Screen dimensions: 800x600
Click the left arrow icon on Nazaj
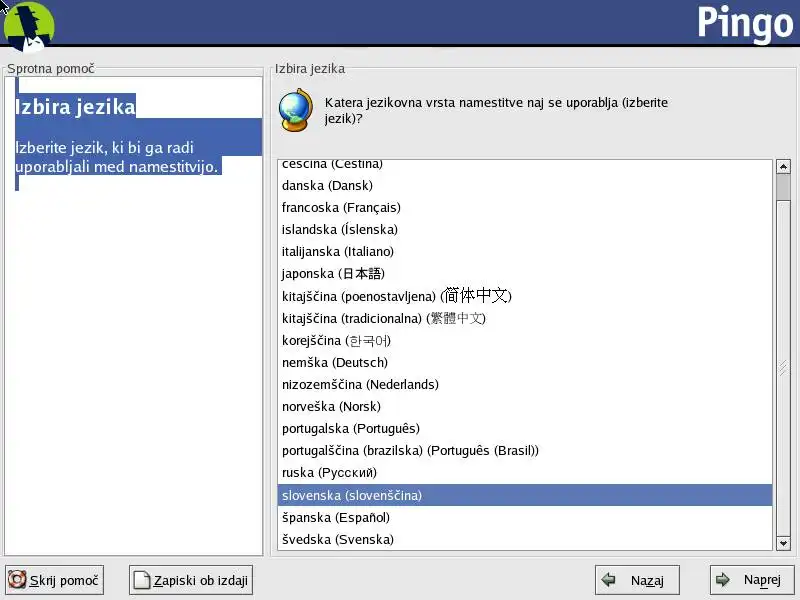[608, 580]
